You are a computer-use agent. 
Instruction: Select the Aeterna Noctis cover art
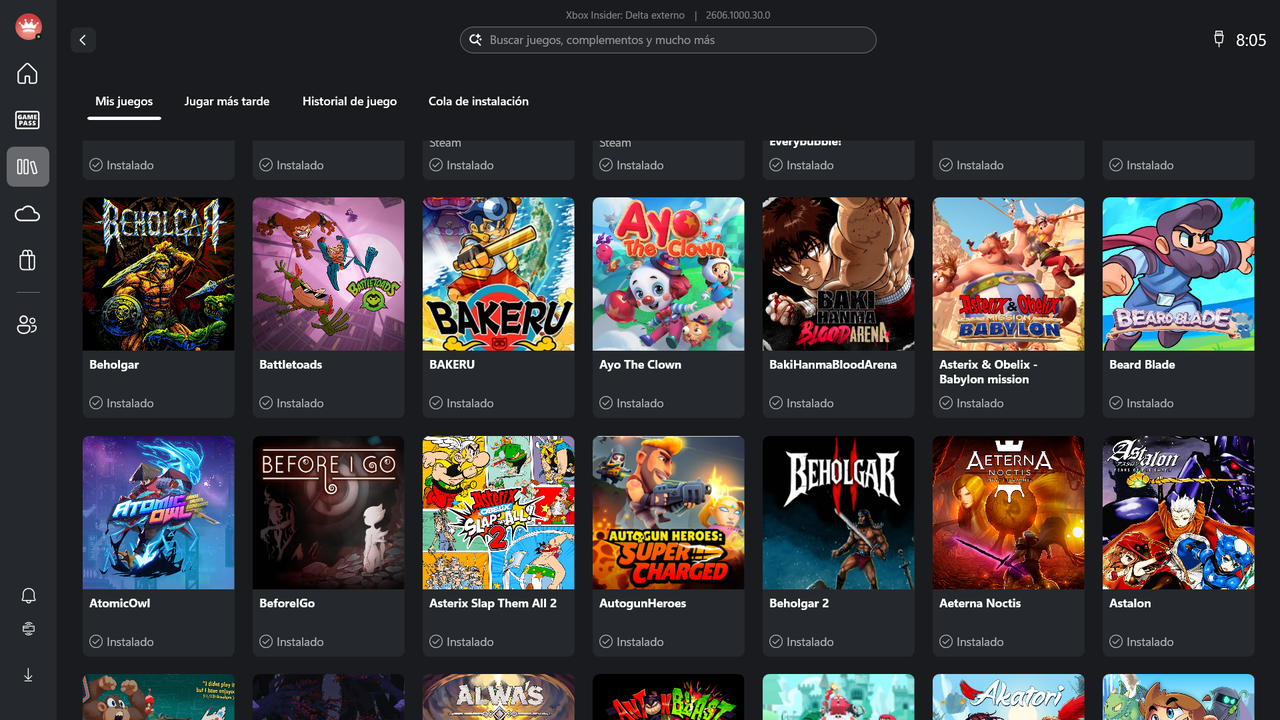pos(1009,513)
